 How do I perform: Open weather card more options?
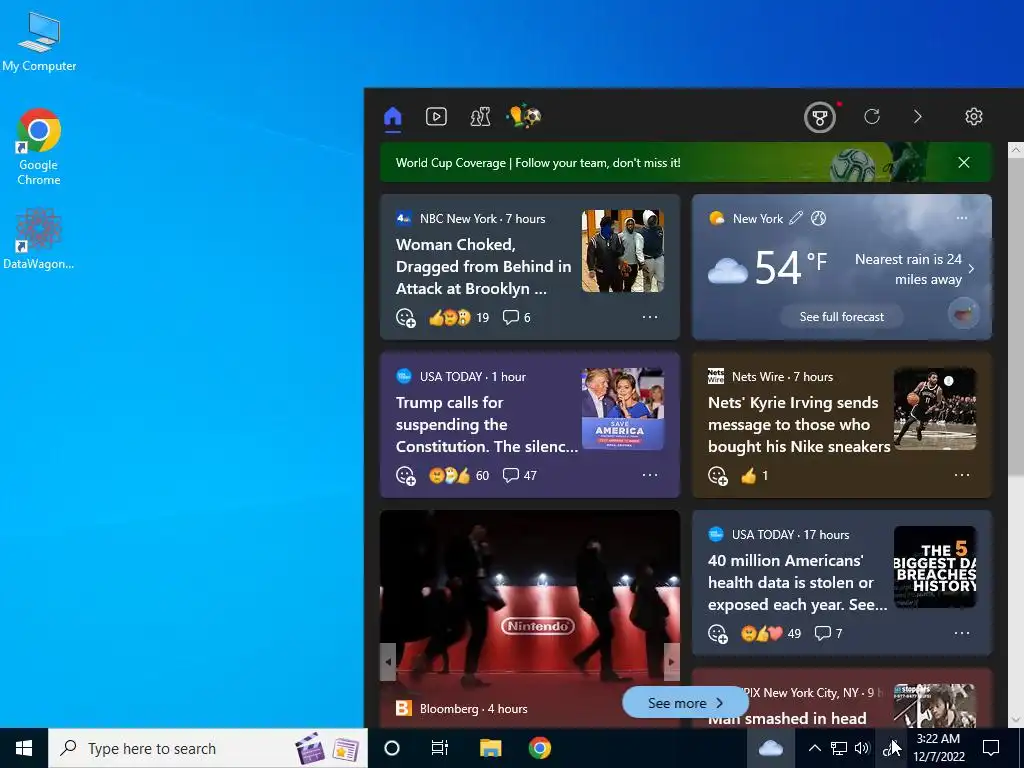click(962, 217)
